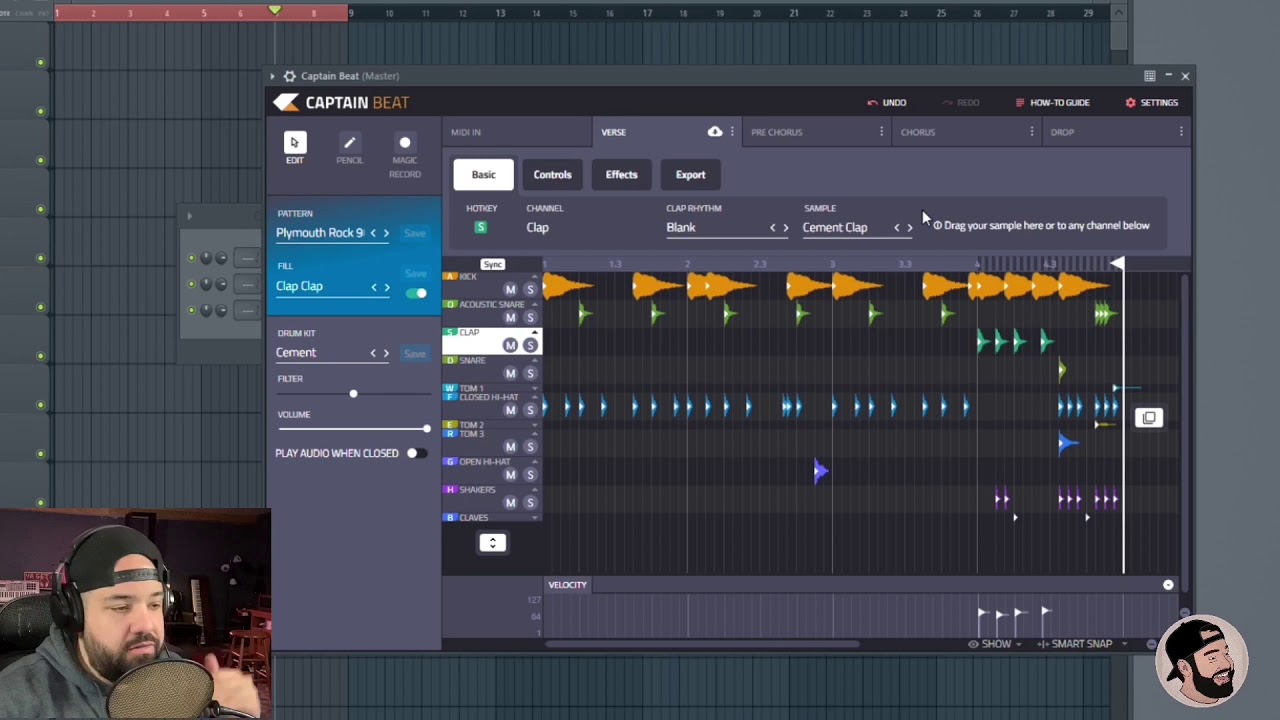
Task: Expand the Claves channel row
Action: (x=535, y=517)
